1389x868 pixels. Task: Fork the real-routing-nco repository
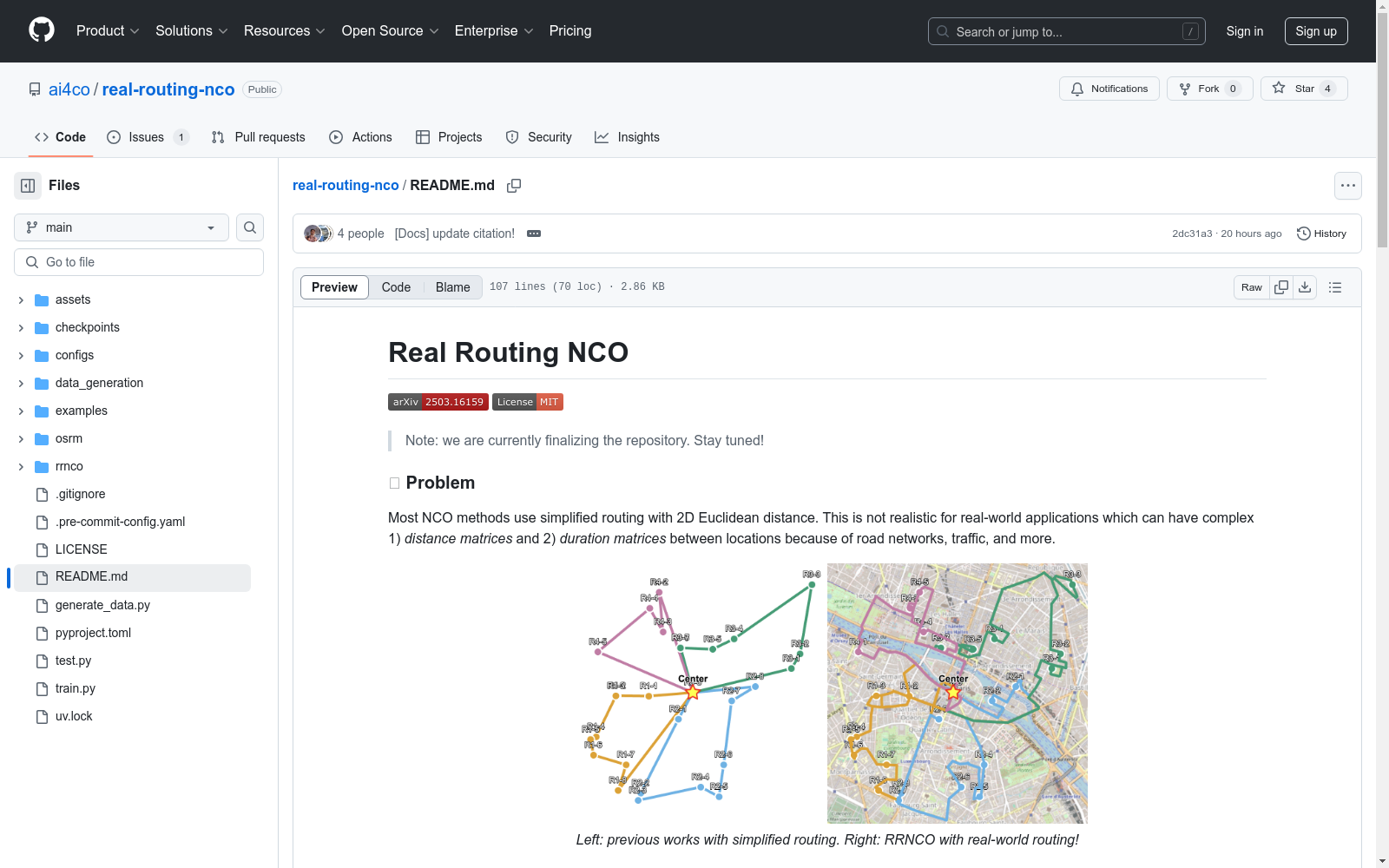1208,88
